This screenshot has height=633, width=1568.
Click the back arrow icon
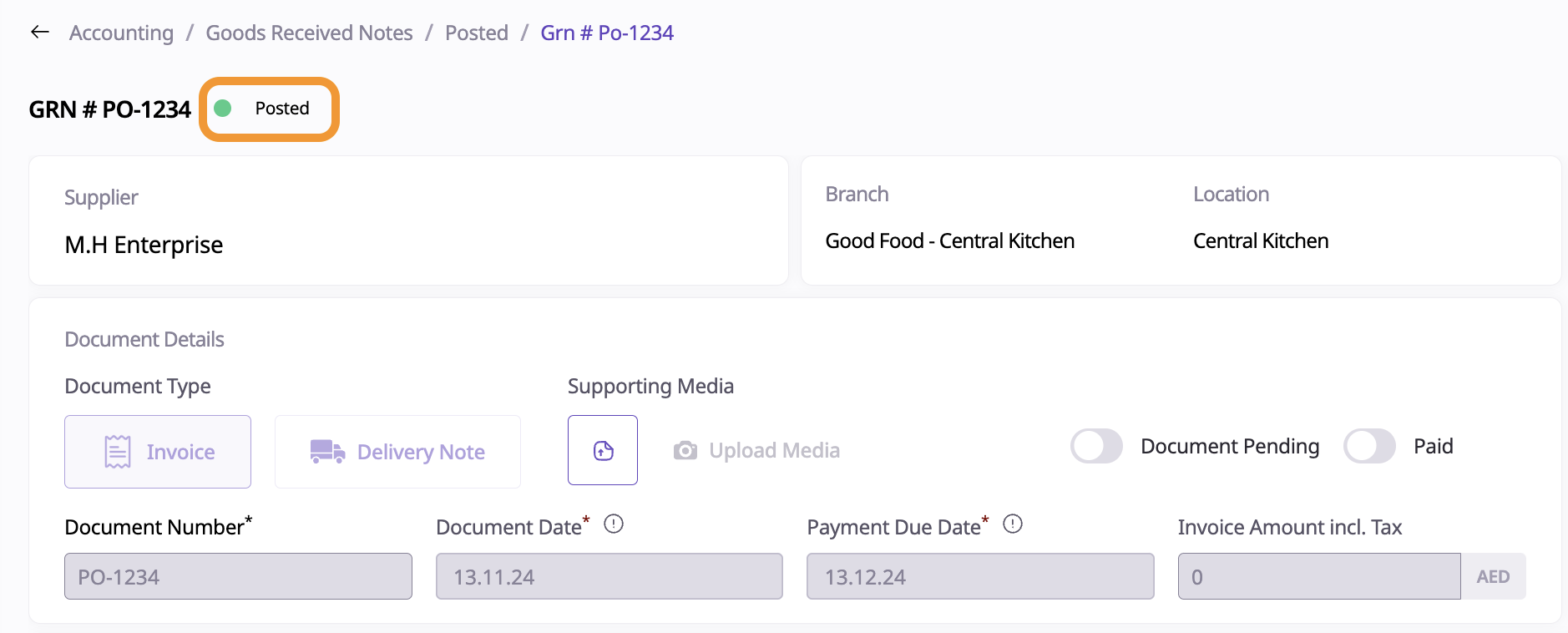40,33
